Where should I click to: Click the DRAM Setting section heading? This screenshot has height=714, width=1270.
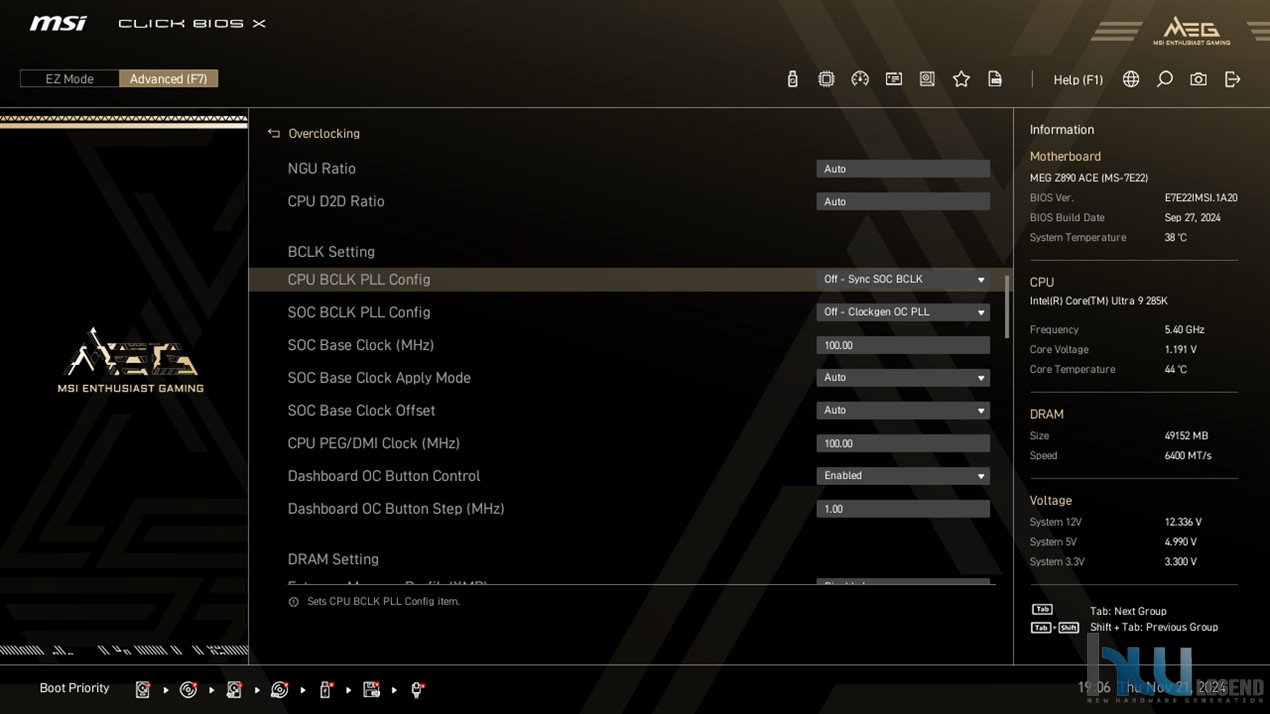[333, 559]
